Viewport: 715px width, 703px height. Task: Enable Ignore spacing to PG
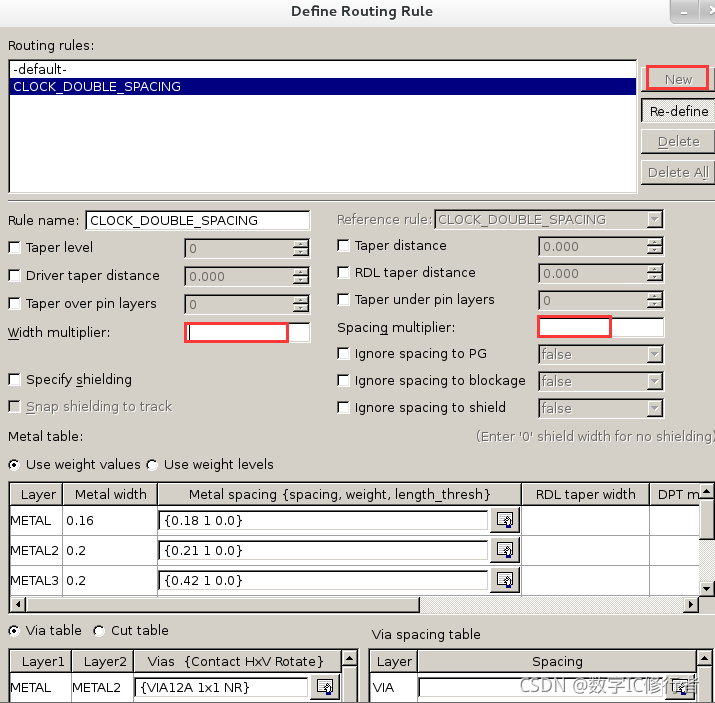coord(343,354)
